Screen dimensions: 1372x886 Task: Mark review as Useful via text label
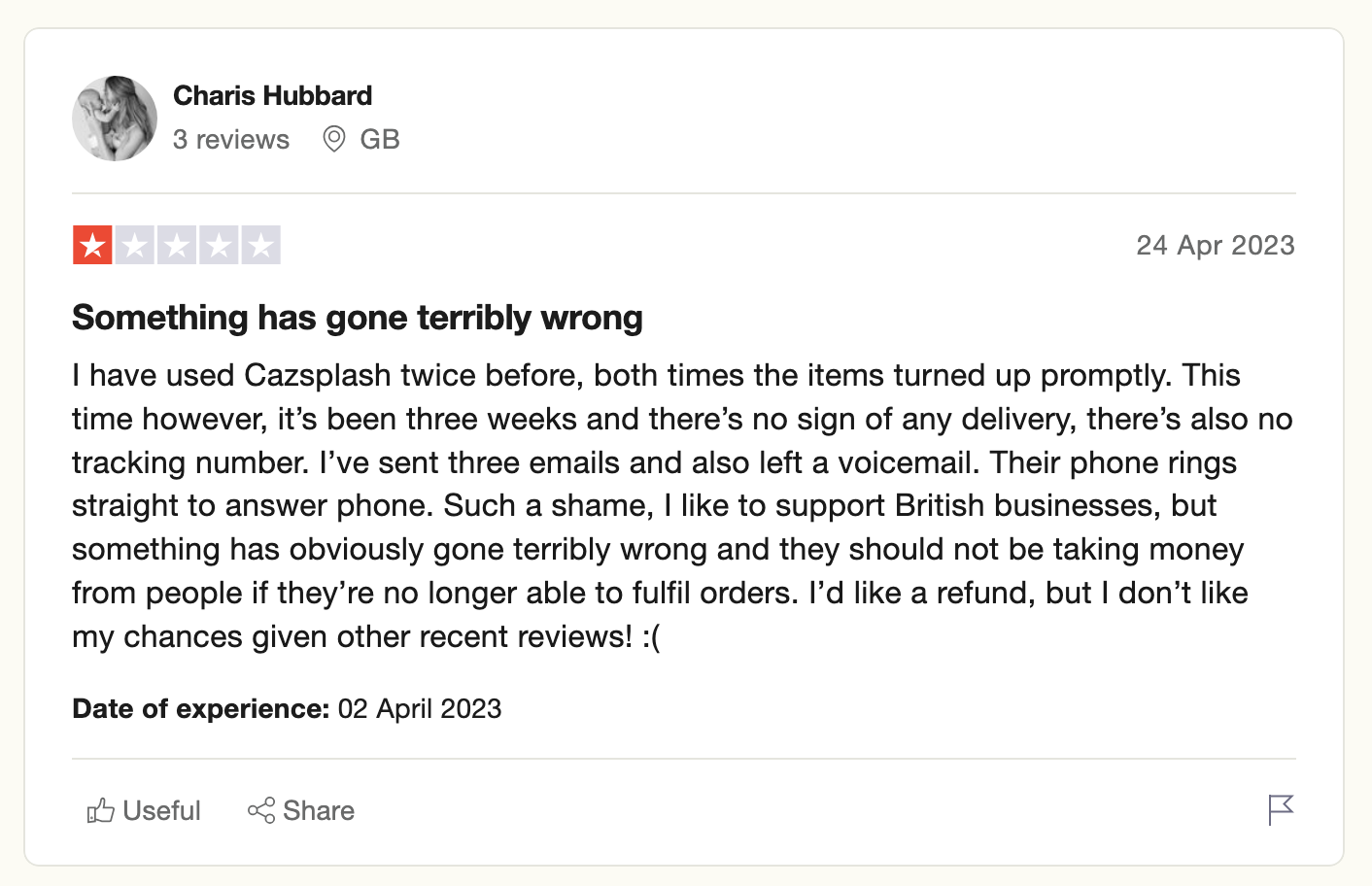(x=161, y=810)
